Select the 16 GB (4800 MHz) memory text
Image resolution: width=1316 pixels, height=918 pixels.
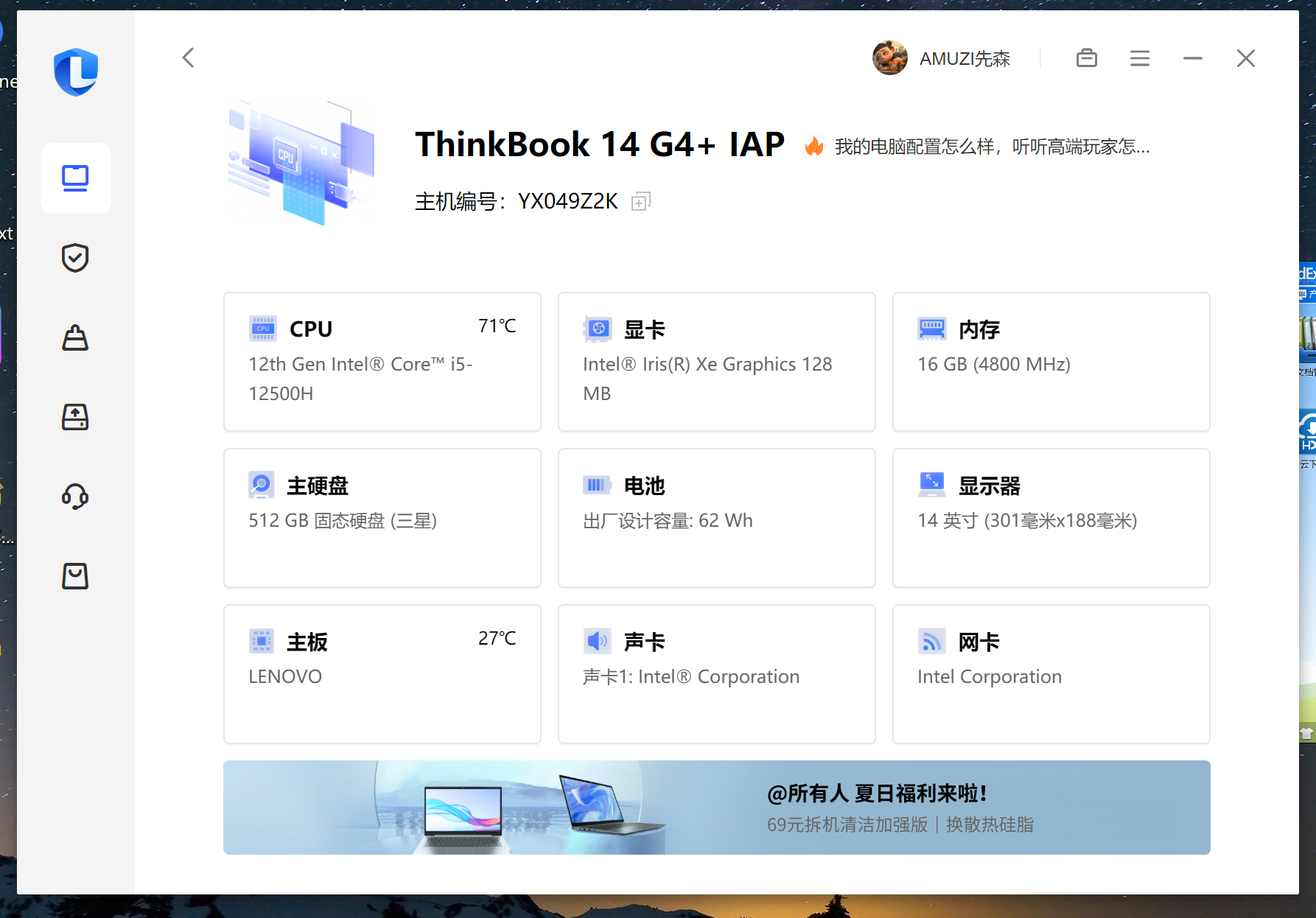click(x=994, y=364)
